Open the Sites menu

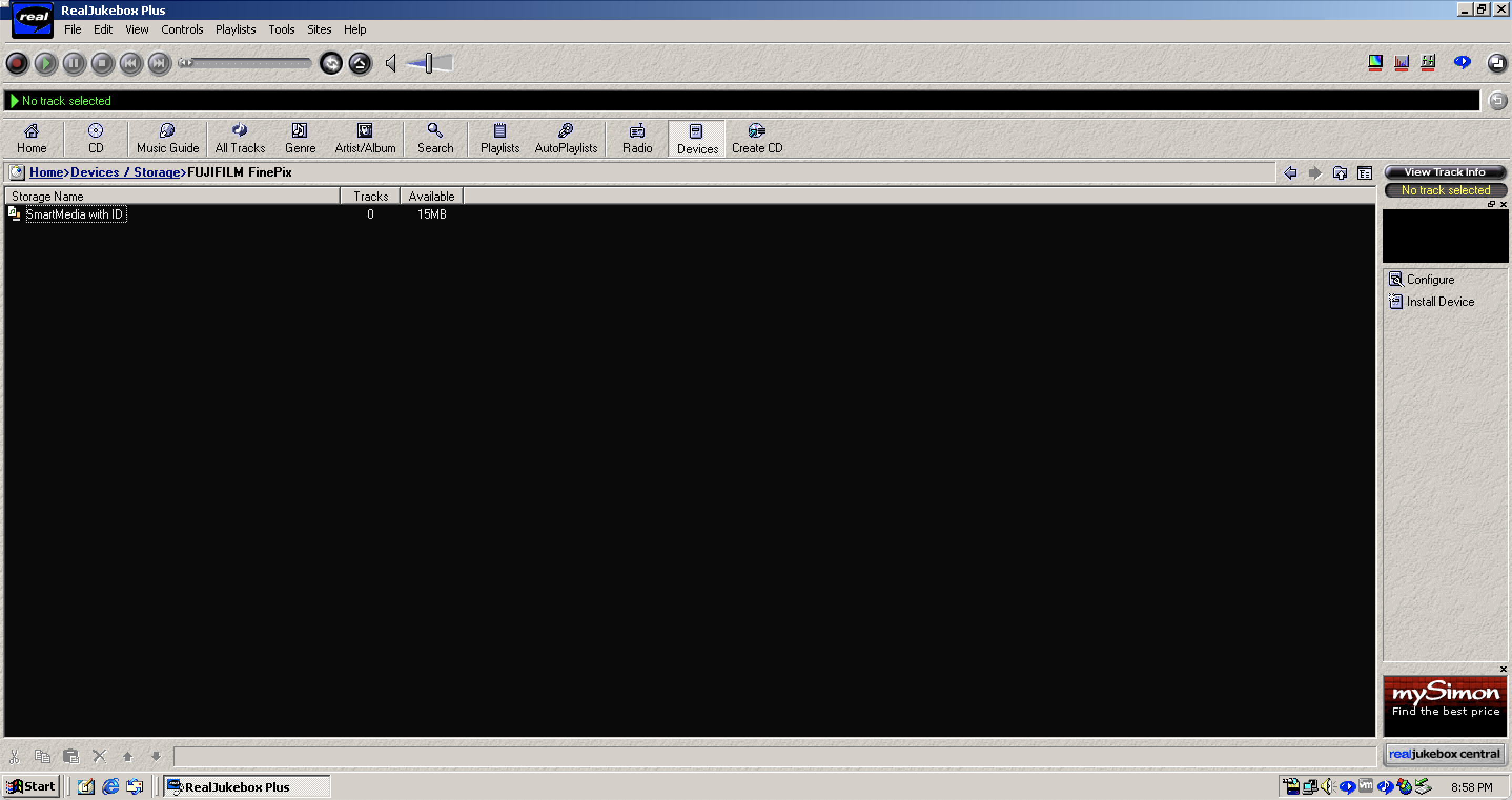319,29
